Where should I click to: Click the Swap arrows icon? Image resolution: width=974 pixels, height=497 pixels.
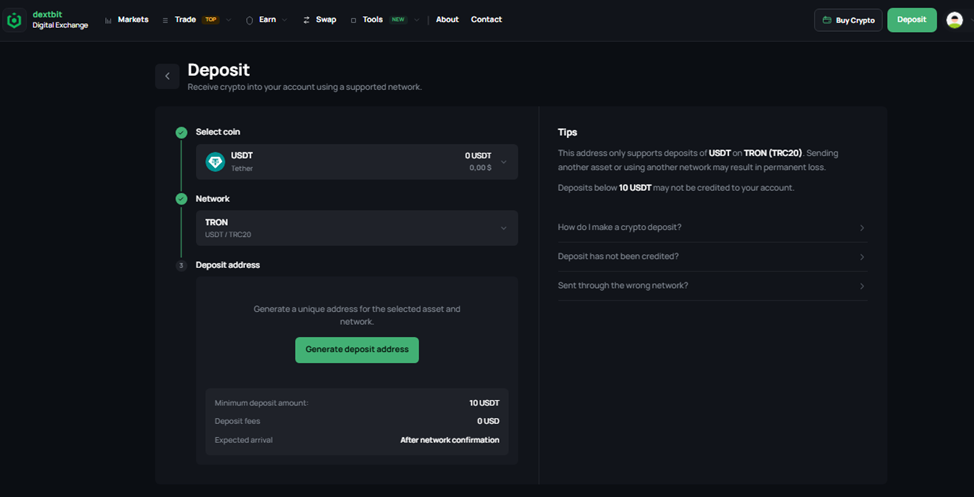point(306,21)
